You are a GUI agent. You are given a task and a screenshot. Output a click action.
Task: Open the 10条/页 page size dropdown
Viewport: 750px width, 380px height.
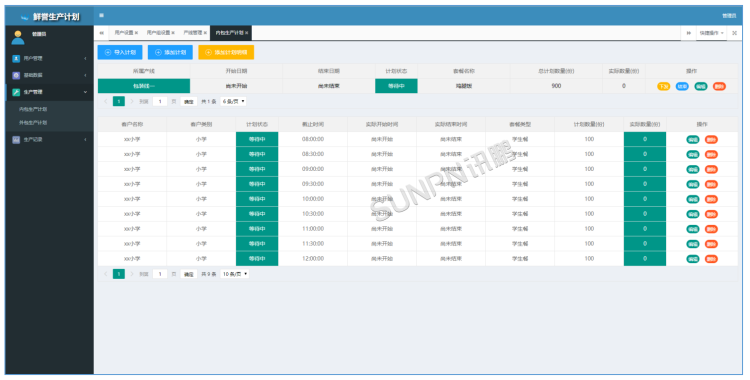(x=235, y=274)
